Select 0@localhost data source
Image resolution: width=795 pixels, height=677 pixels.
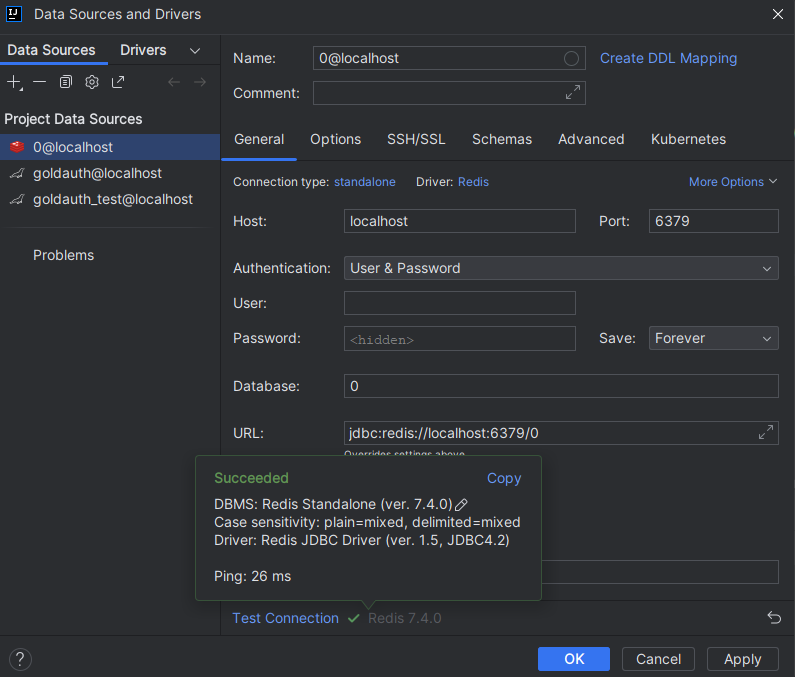click(x=110, y=147)
